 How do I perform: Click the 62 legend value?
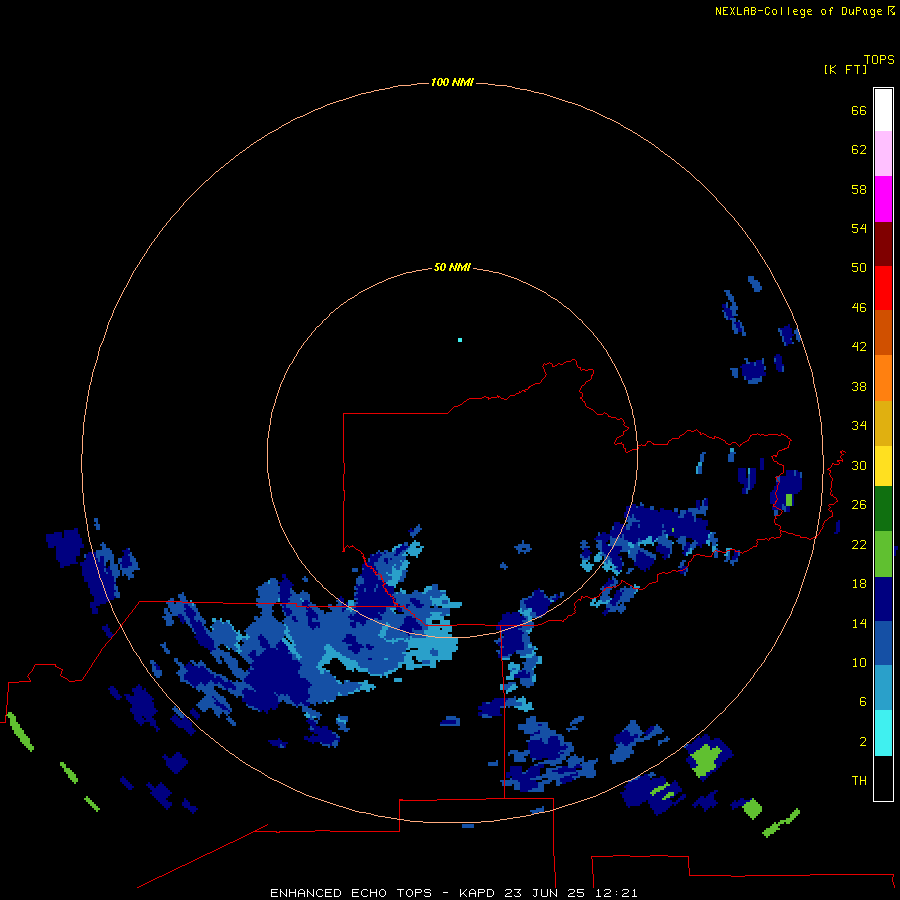[859, 150]
